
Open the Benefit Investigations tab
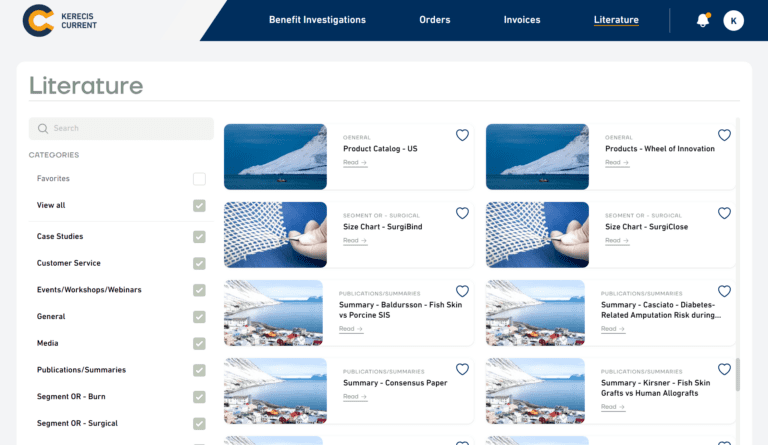coord(317,20)
